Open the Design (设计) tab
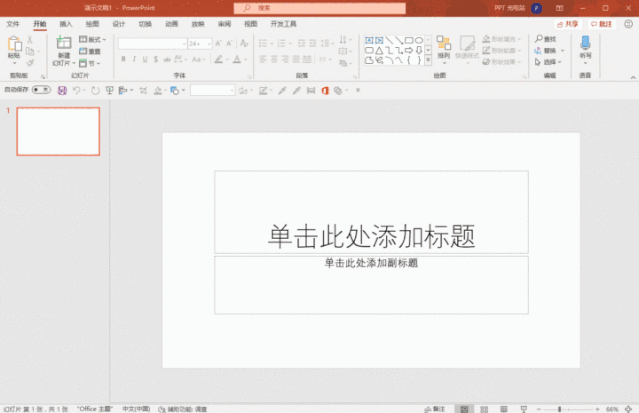The height and width of the screenshot is (413, 639). pos(119,24)
